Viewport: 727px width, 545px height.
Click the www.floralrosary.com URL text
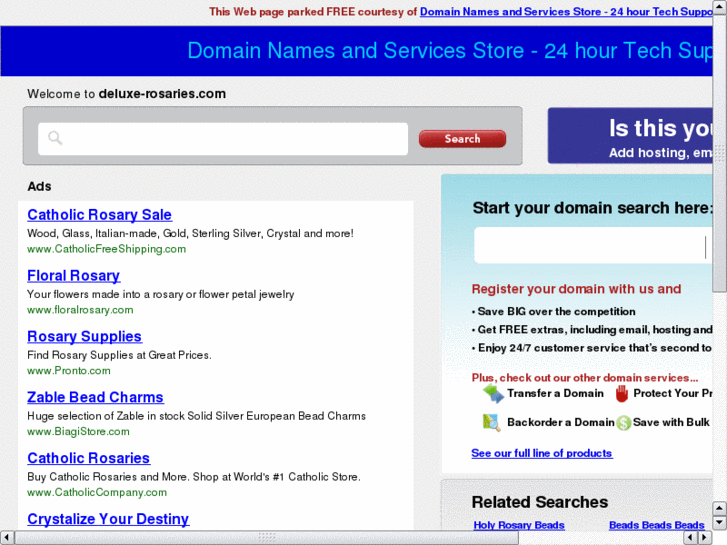(x=80, y=310)
